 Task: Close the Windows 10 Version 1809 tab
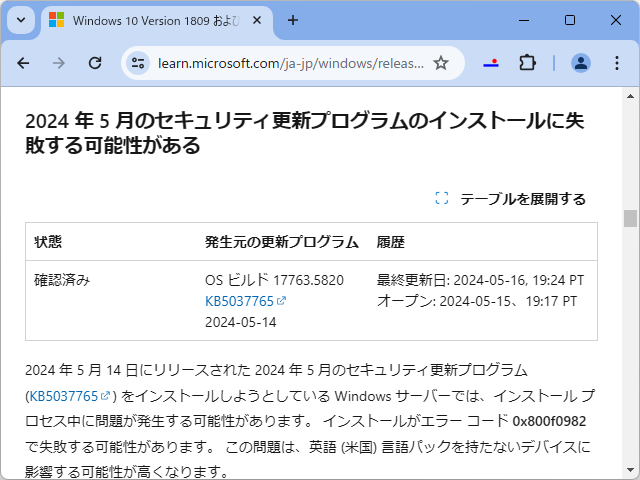257,20
